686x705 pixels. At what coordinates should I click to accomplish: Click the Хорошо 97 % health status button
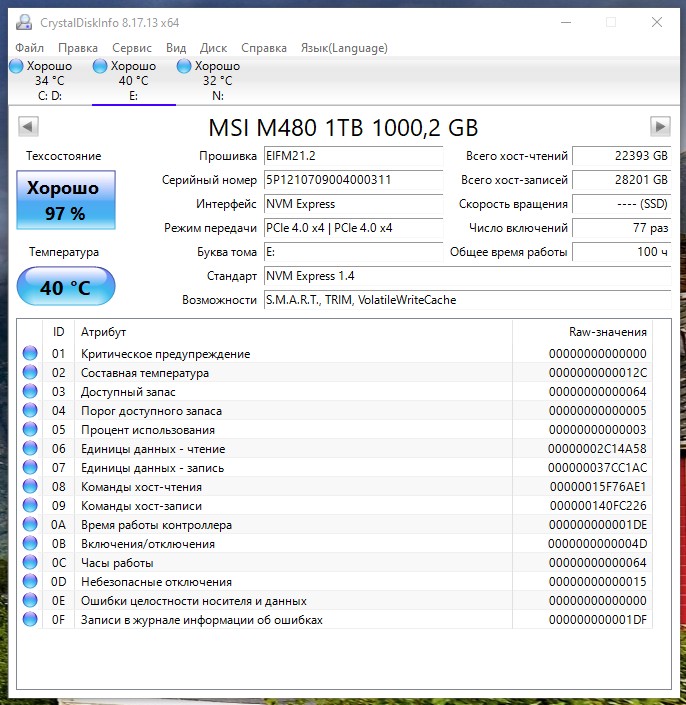(66, 200)
